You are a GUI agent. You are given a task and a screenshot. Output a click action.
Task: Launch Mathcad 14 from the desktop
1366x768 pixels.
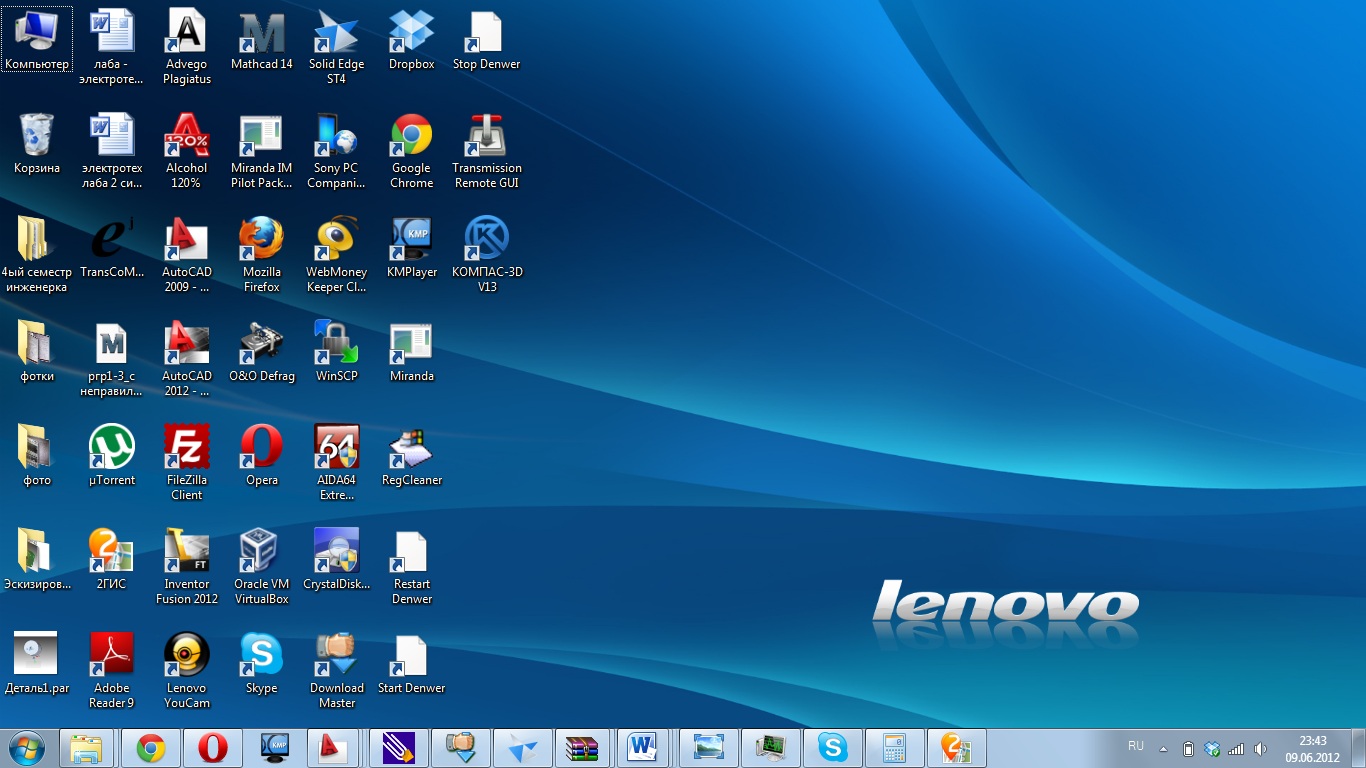[x=262, y=40]
